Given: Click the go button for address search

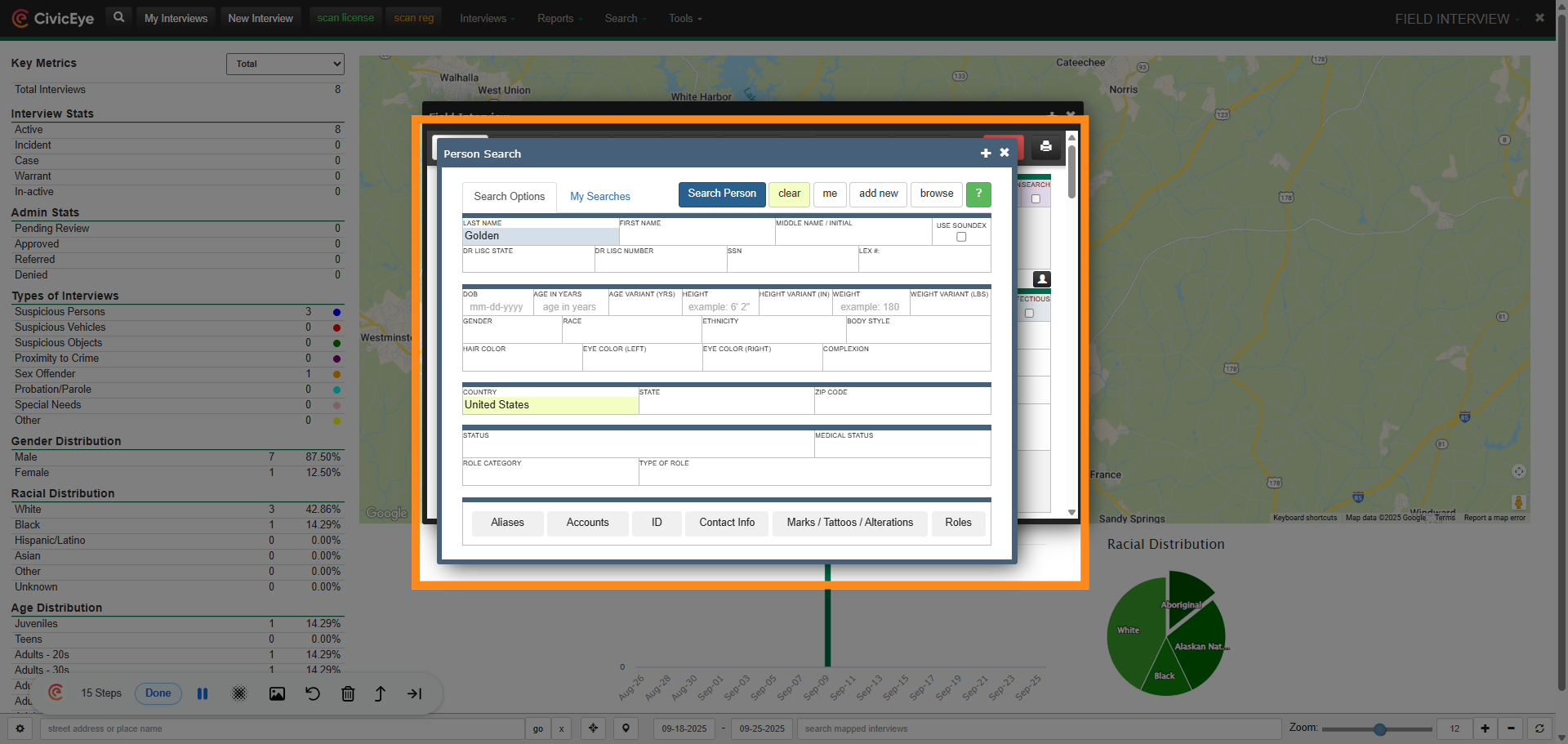Looking at the screenshot, I should point(537,728).
